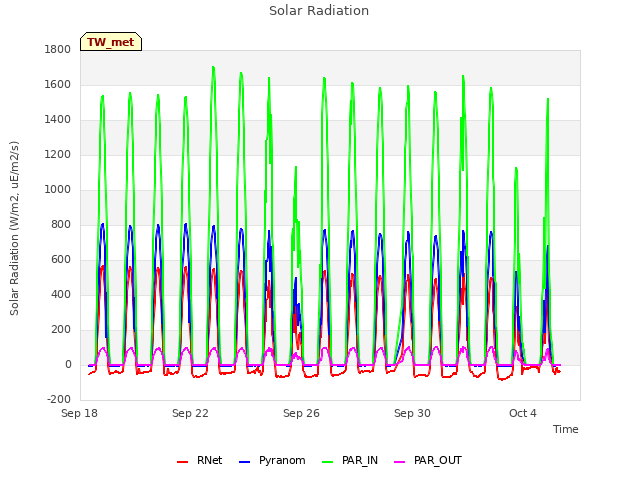Click the 1000 y-axis tick label
The width and height of the screenshot is (640, 480).
coord(58,189)
